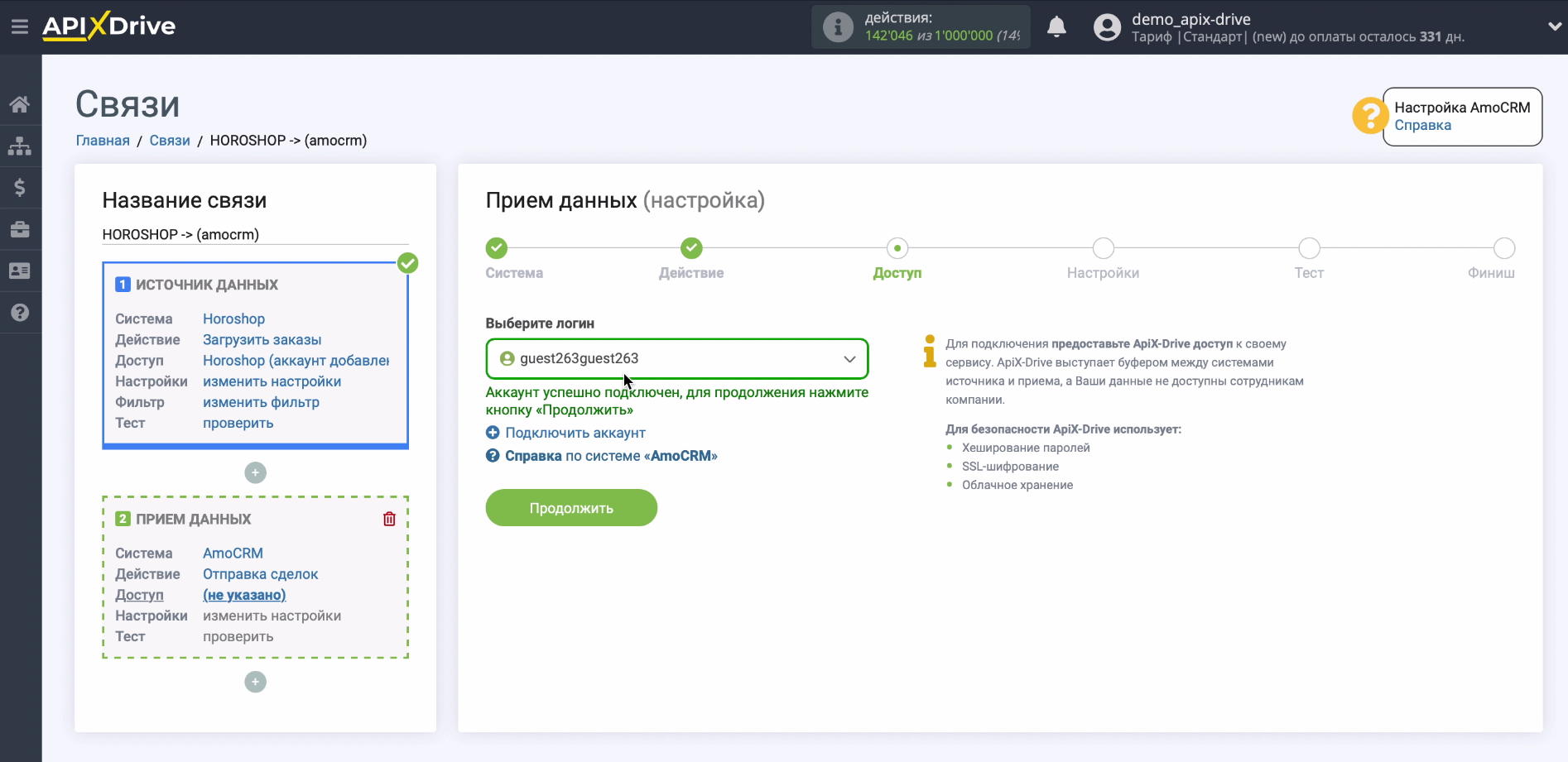Click the ApiX-Drive logo
This screenshot has width=1568, height=762.
108,26
